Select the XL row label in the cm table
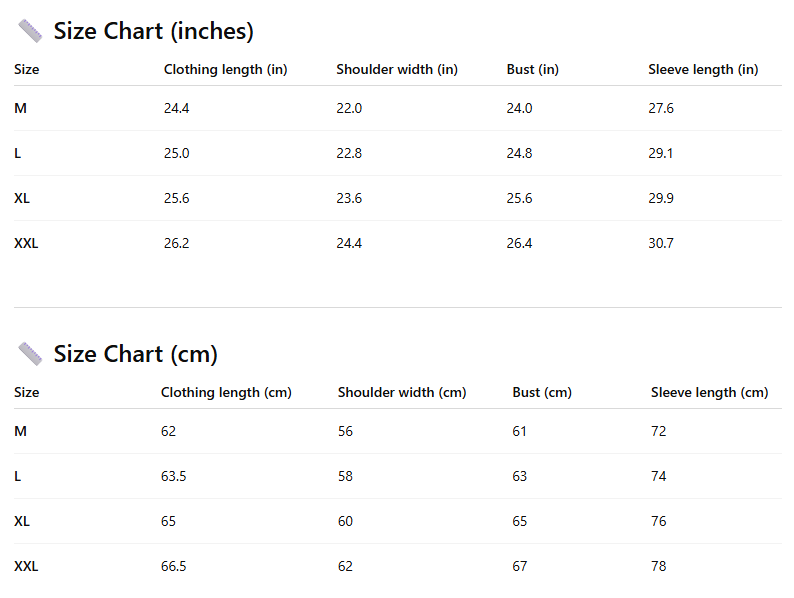Viewport: 794px width, 598px height. pyautogui.click(x=22, y=521)
